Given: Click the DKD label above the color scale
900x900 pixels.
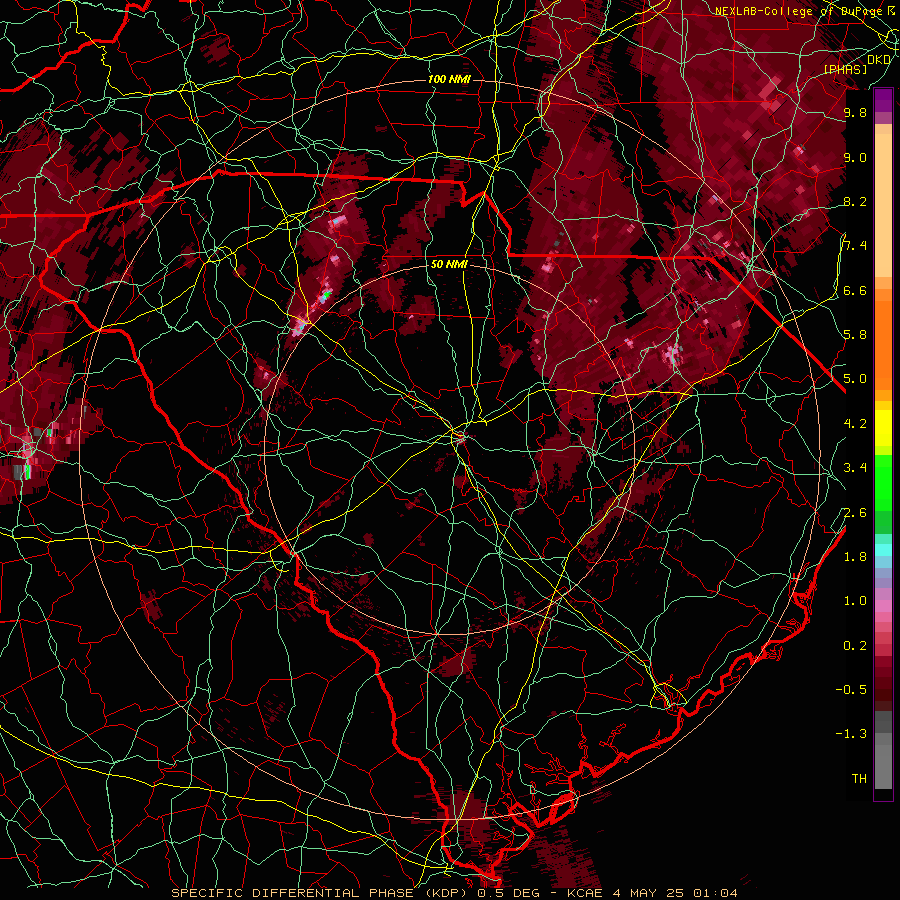Looking at the screenshot, I should tap(878, 59).
